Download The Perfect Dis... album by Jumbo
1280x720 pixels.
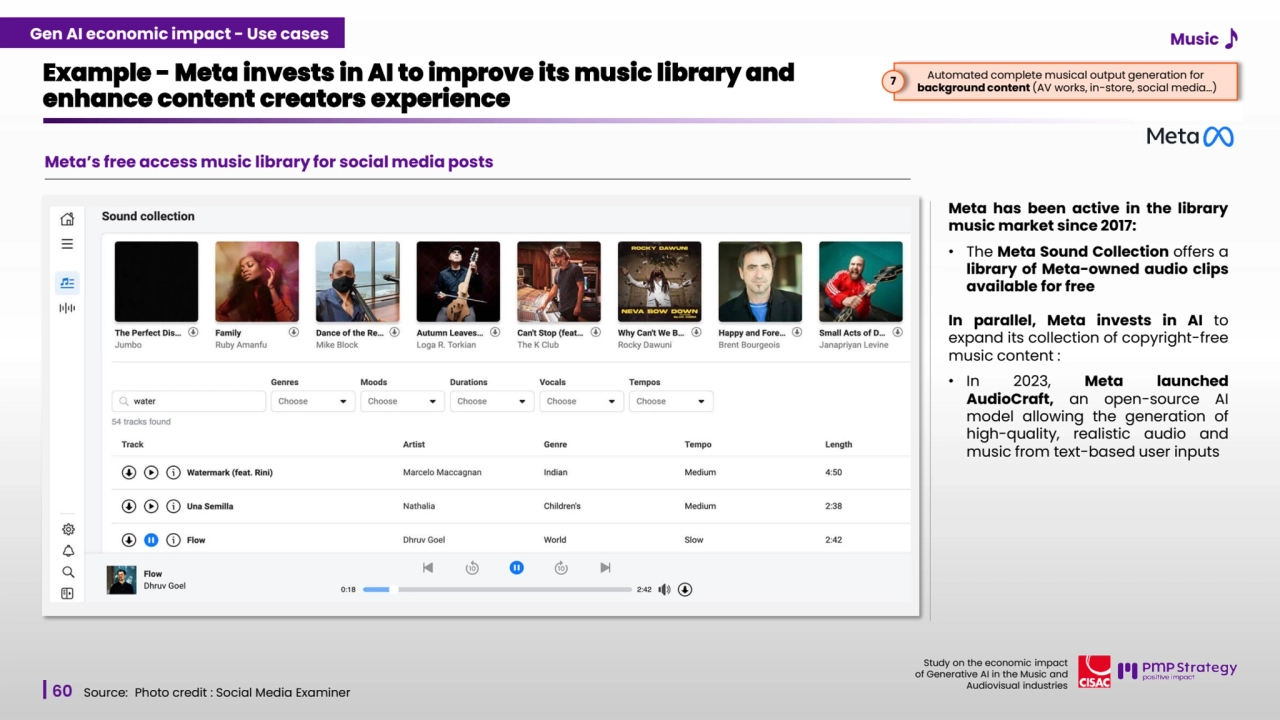click(193, 332)
